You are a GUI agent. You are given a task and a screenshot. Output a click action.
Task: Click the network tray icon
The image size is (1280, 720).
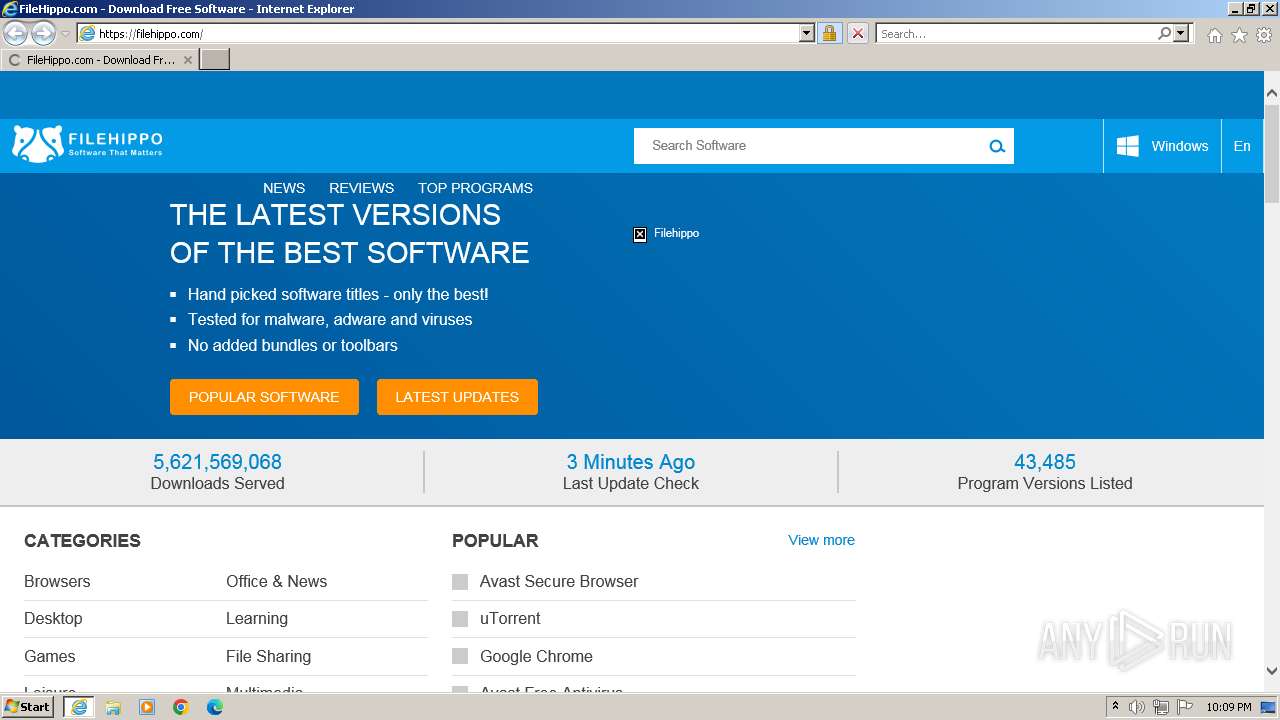pyautogui.click(x=1161, y=707)
